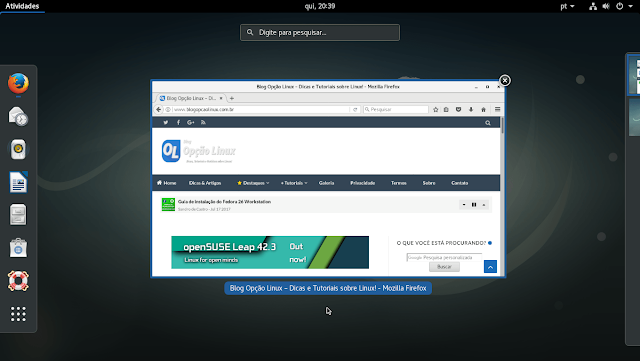This screenshot has height=361, width=640.
Task: Open Firefox from the dash
Action: click(18, 84)
